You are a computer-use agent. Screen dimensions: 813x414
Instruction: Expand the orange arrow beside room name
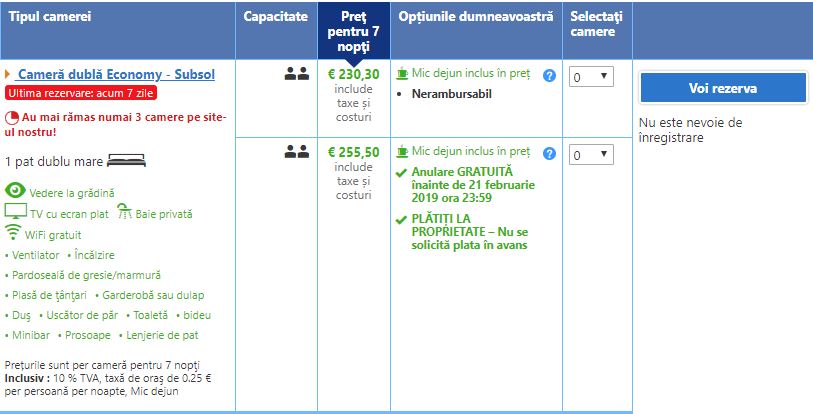[x=8, y=74]
